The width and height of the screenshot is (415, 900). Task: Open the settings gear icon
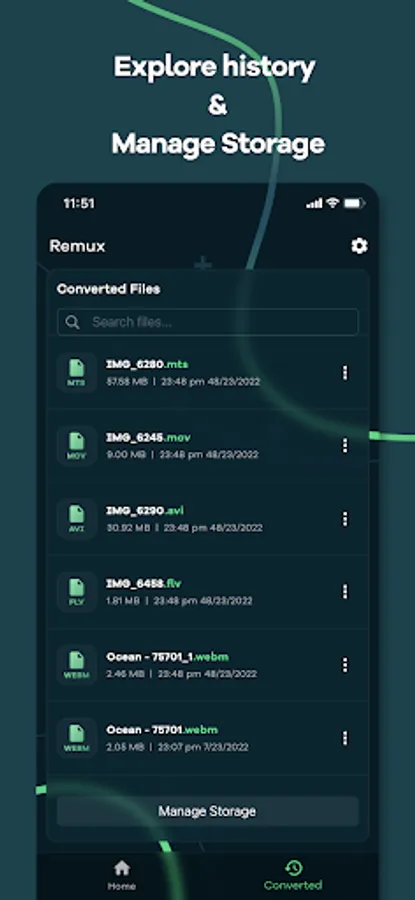click(x=359, y=246)
